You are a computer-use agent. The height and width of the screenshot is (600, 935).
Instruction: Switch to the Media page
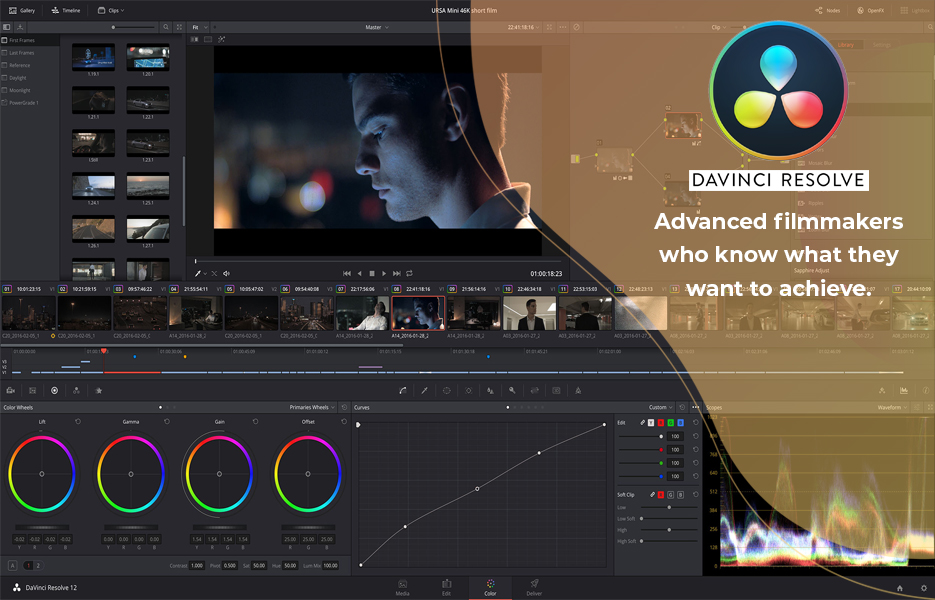(403, 587)
